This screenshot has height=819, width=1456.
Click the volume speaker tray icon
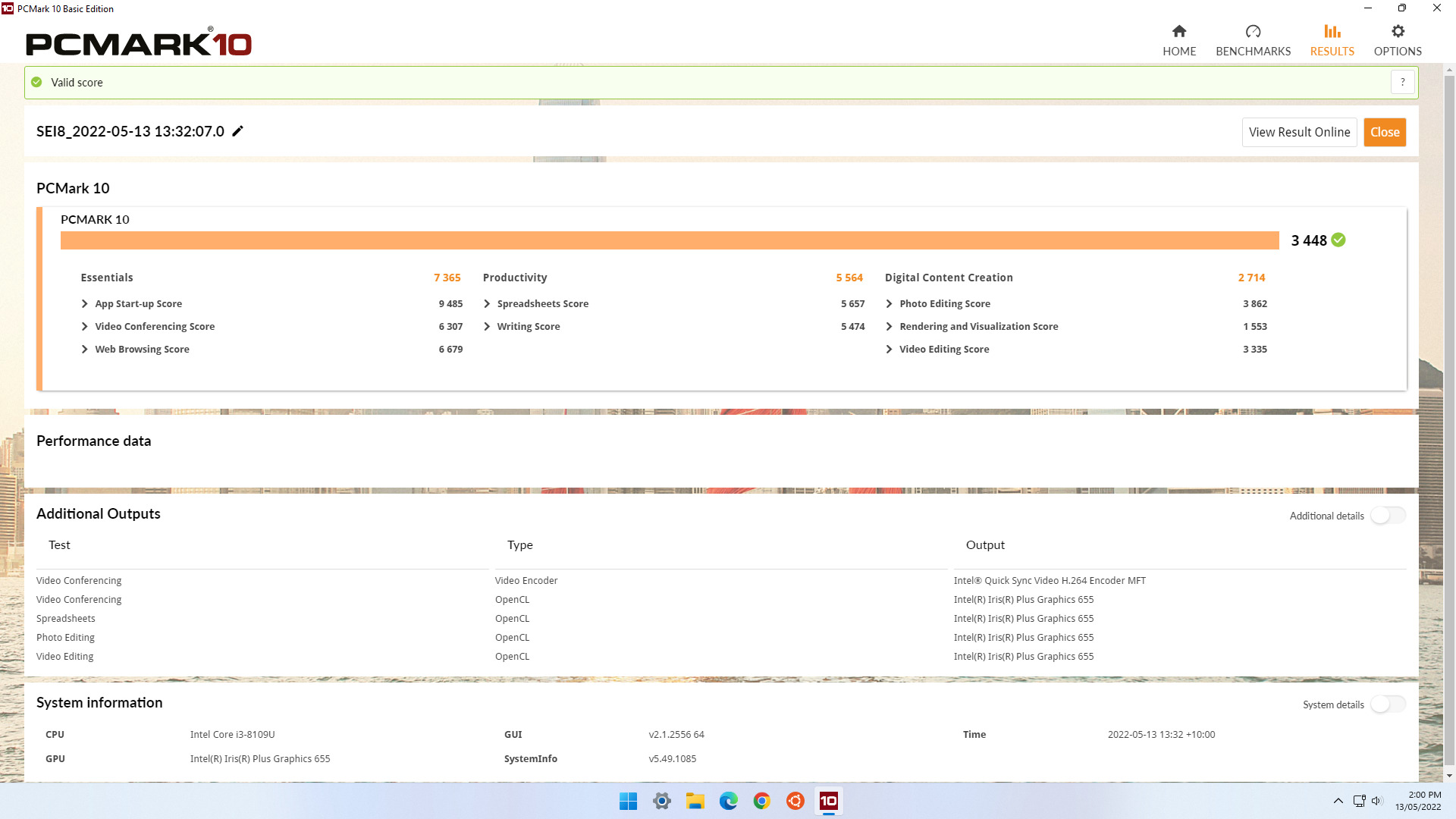(x=1377, y=801)
